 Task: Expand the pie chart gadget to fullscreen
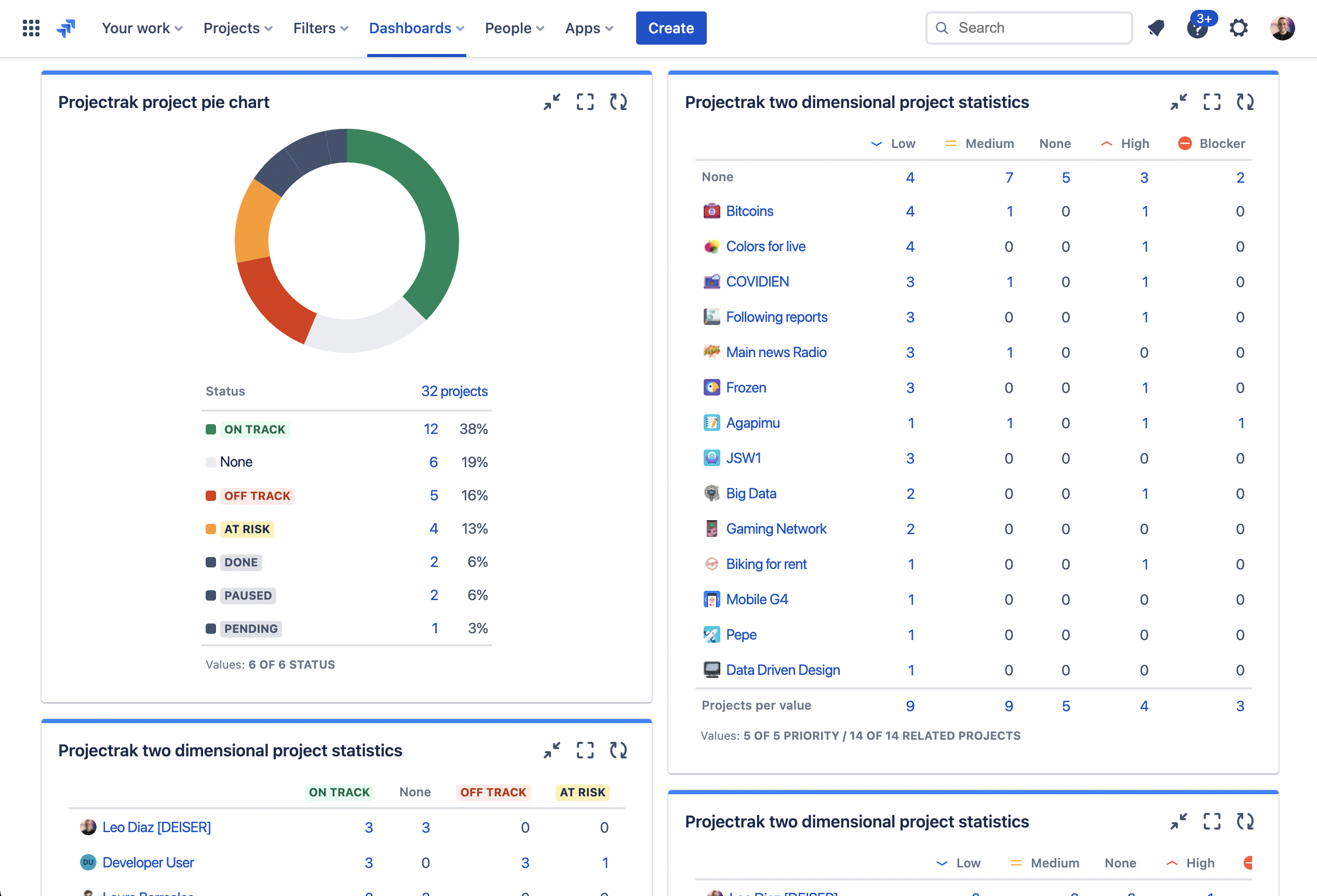pyautogui.click(x=585, y=102)
